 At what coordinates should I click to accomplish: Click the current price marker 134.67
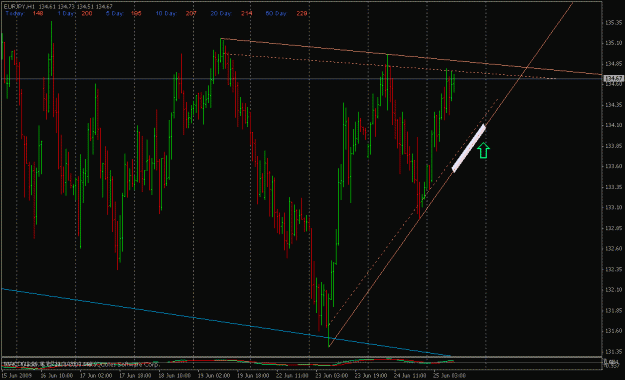[614, 78]
